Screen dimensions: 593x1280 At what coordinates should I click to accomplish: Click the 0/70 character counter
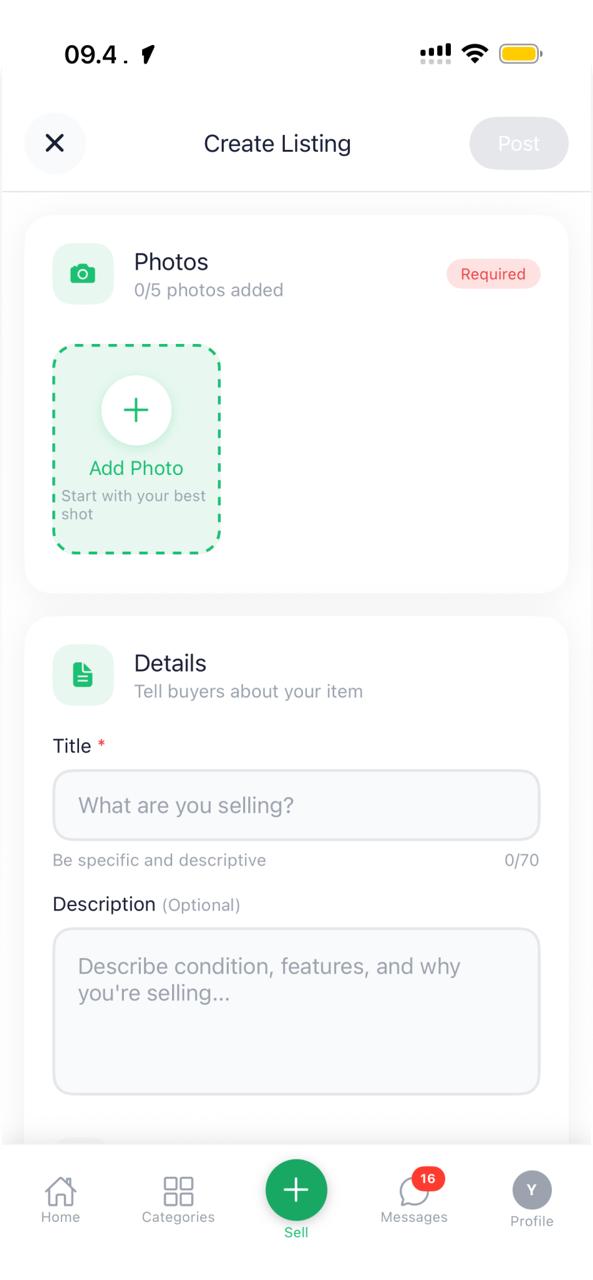tap(521, 860)
